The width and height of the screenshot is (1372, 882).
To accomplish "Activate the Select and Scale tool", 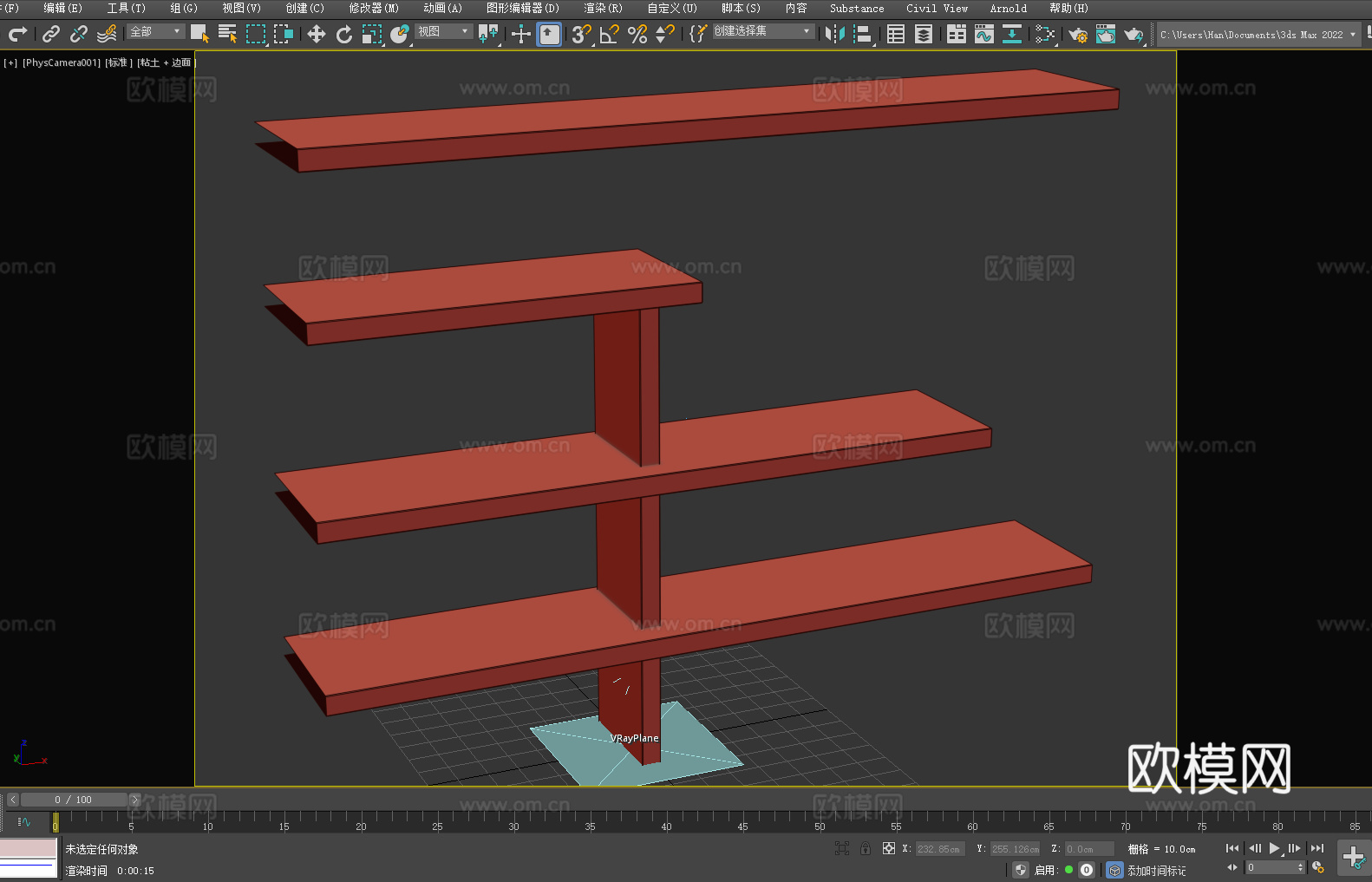I will (x=371, y=34).
